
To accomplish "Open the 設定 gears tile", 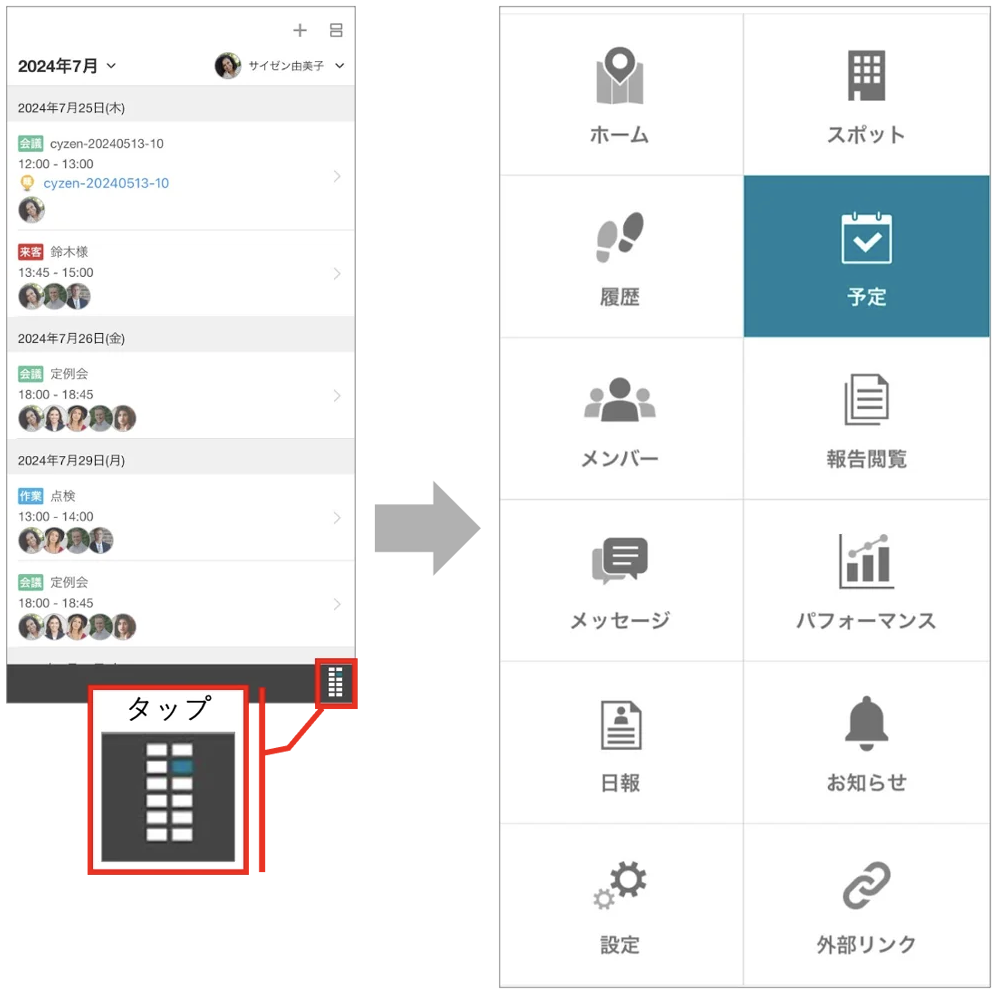I will coord(620,905).
